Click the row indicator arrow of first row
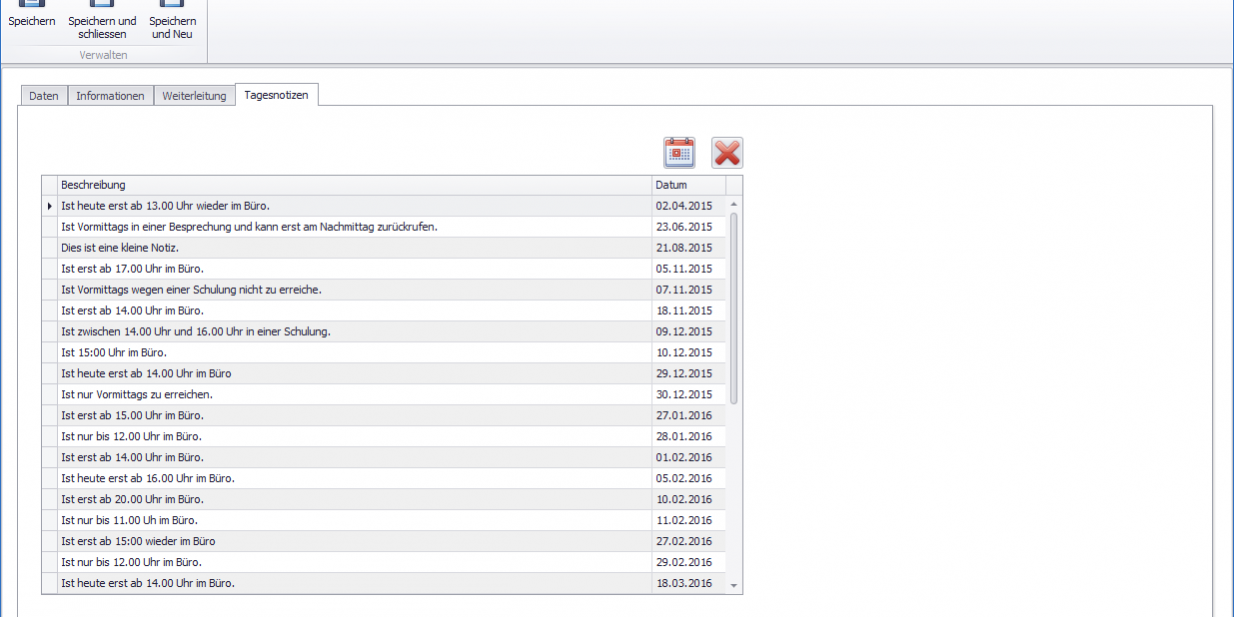 49,206
